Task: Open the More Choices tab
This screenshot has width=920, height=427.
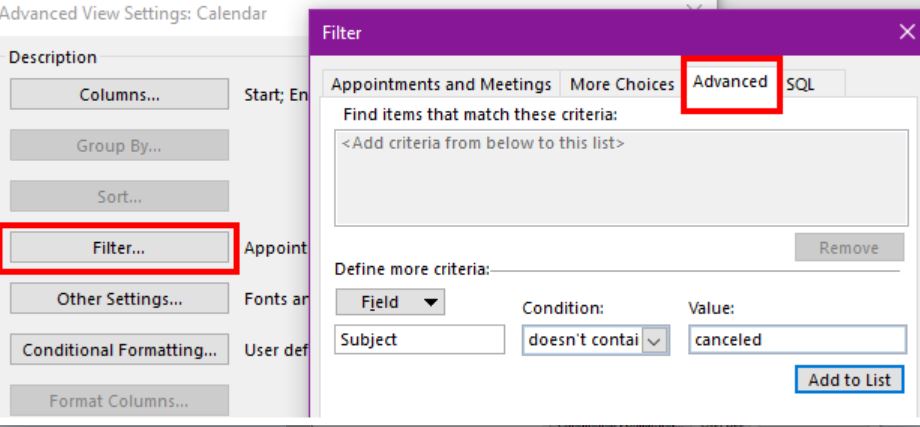Action: (622, 84)
